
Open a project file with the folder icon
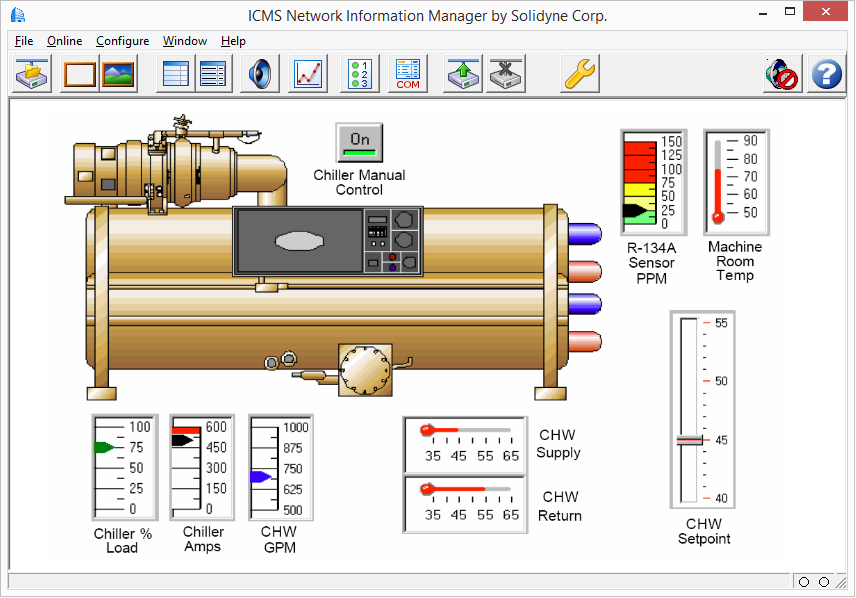[x=30, y=73]
